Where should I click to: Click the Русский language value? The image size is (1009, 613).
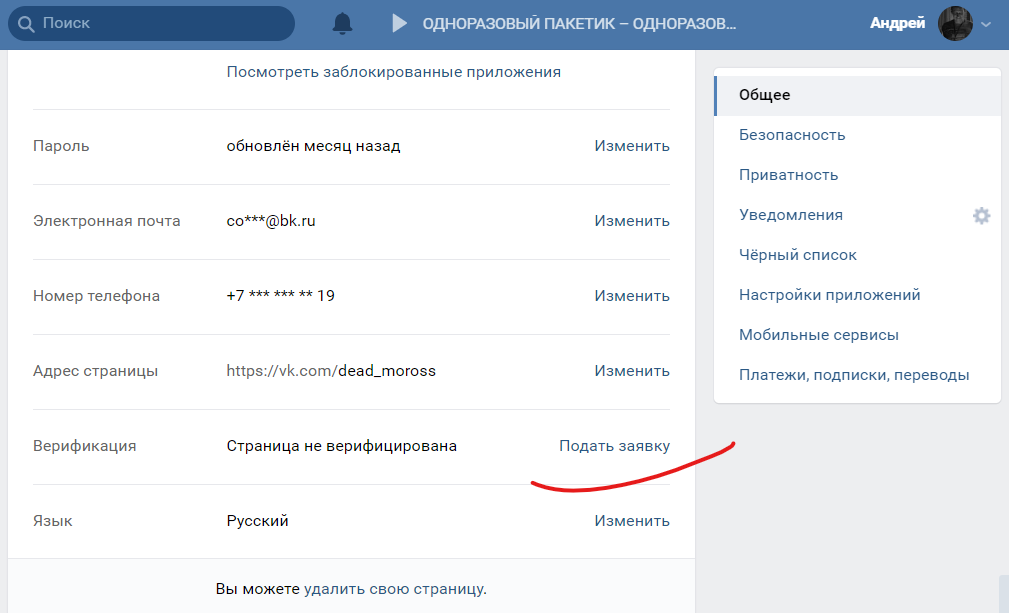point(257,521)
